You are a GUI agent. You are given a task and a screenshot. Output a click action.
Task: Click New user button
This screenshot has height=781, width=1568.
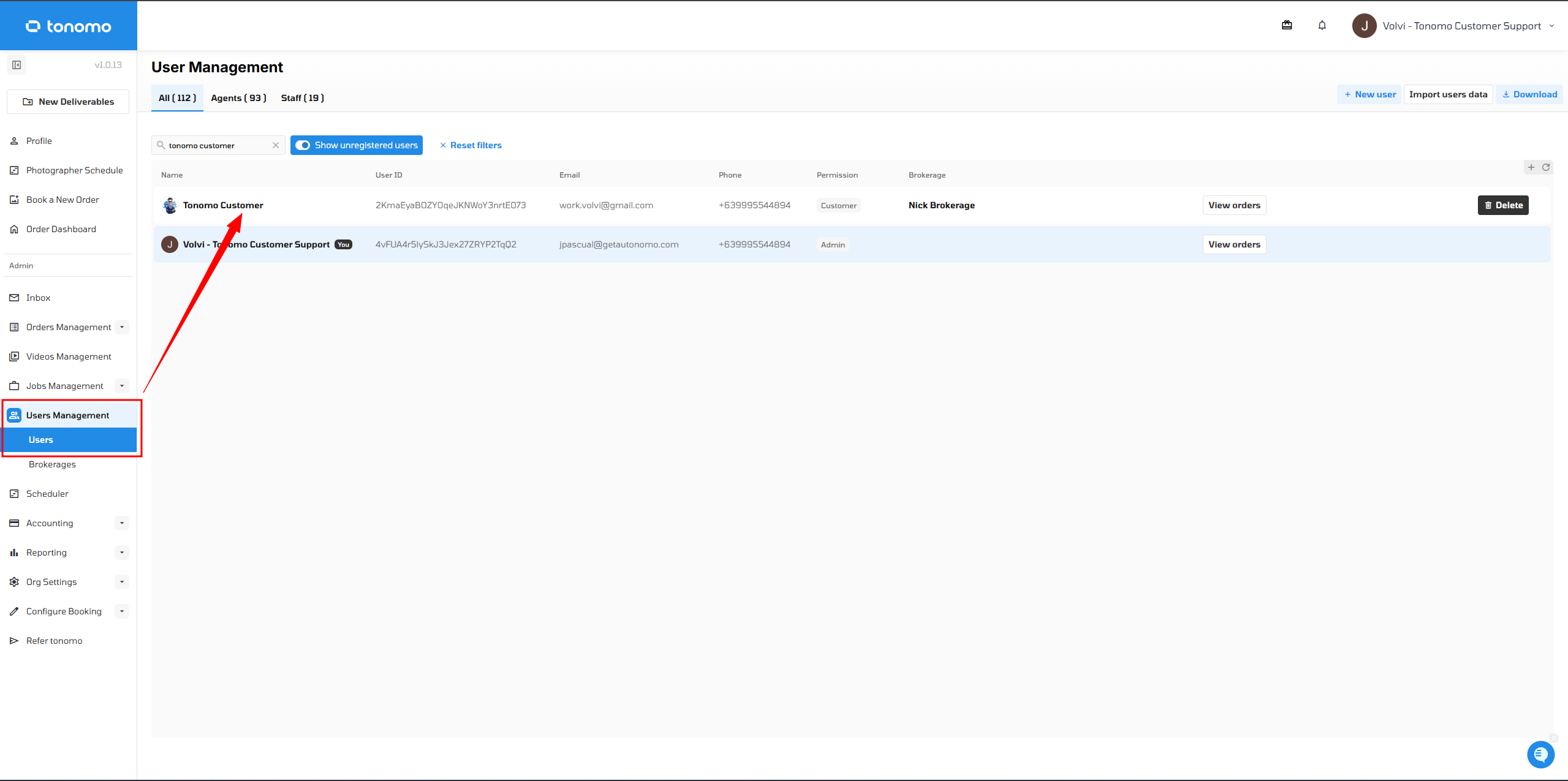point(1369,94)
